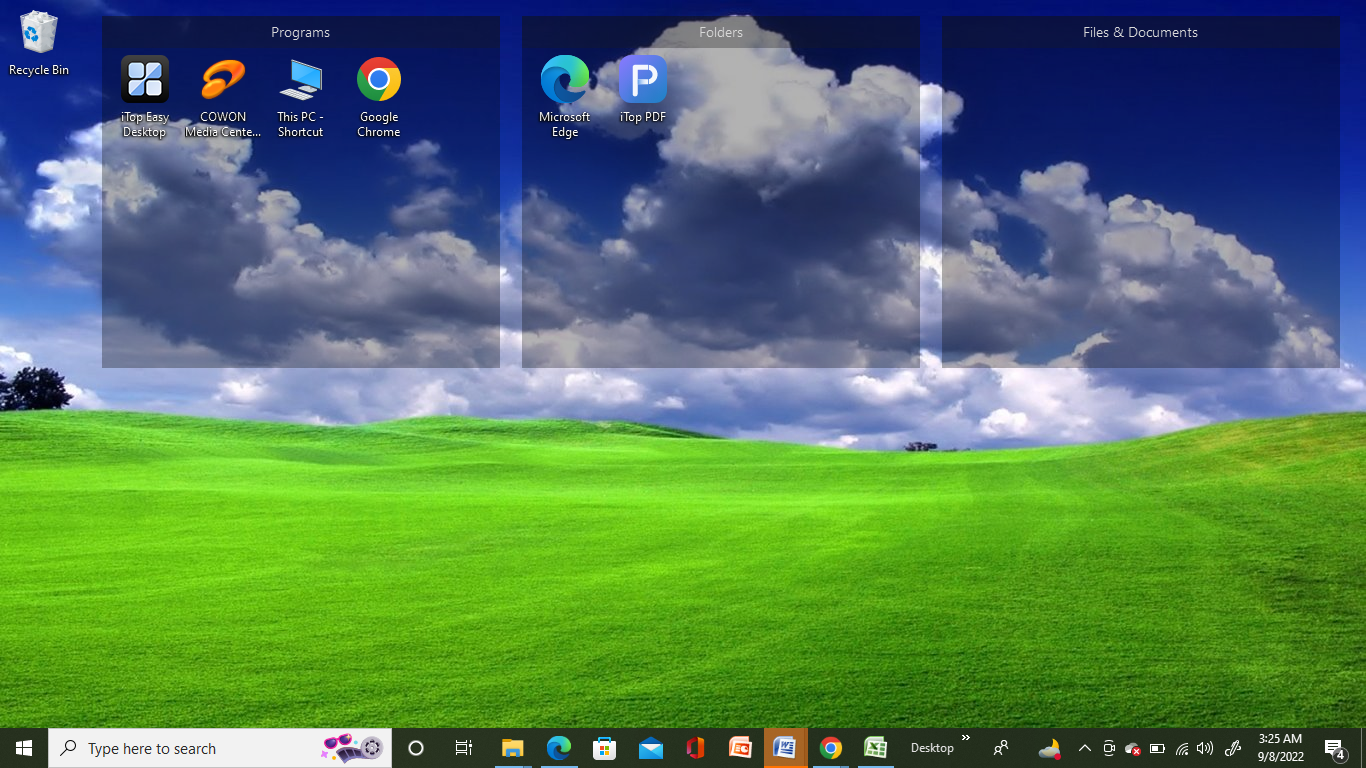
Task: Open Microsoft Store from the taskbar
Action: pyautogui.click(x=604, y=748)
